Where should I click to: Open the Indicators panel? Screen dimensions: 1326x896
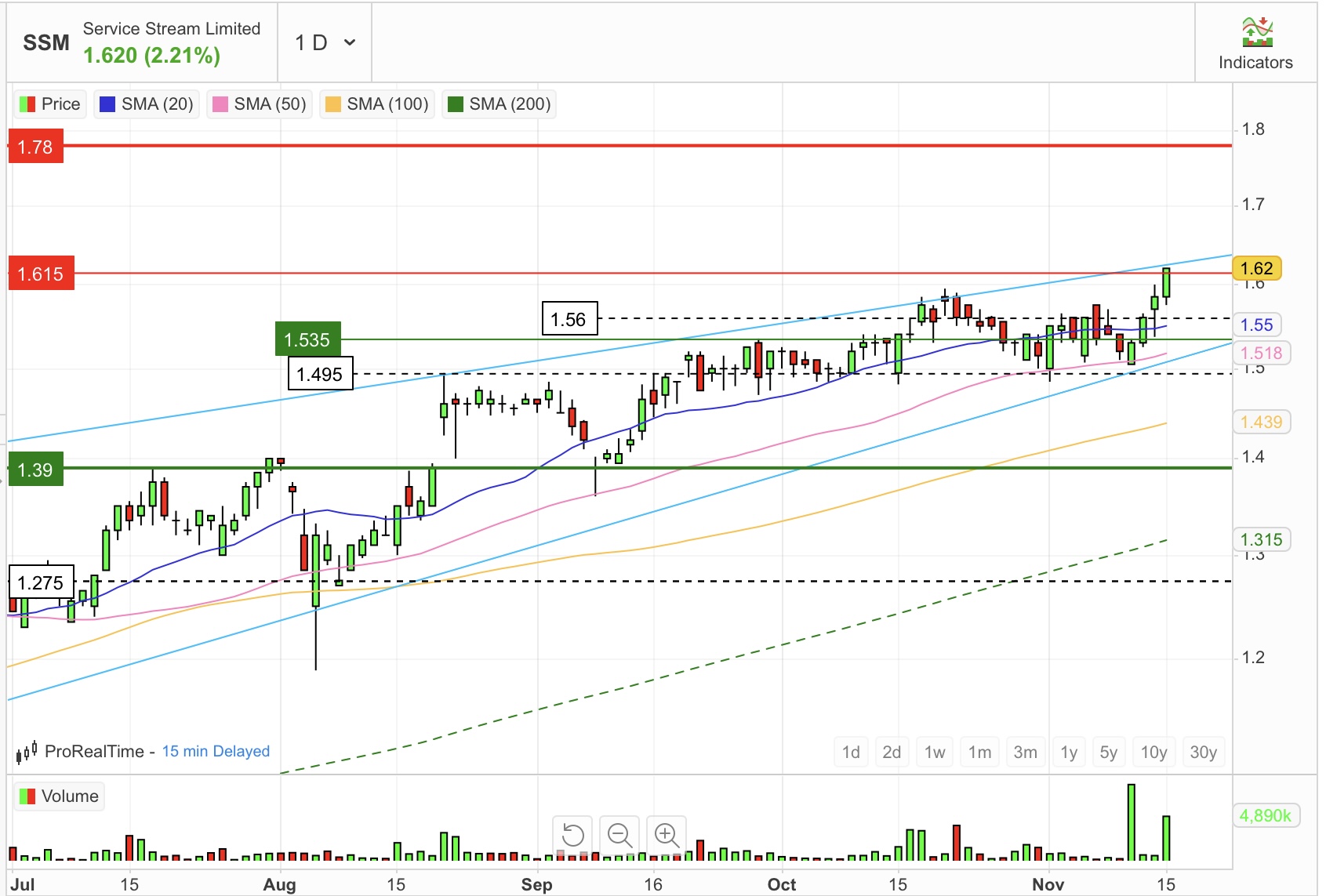point(1255,44)
